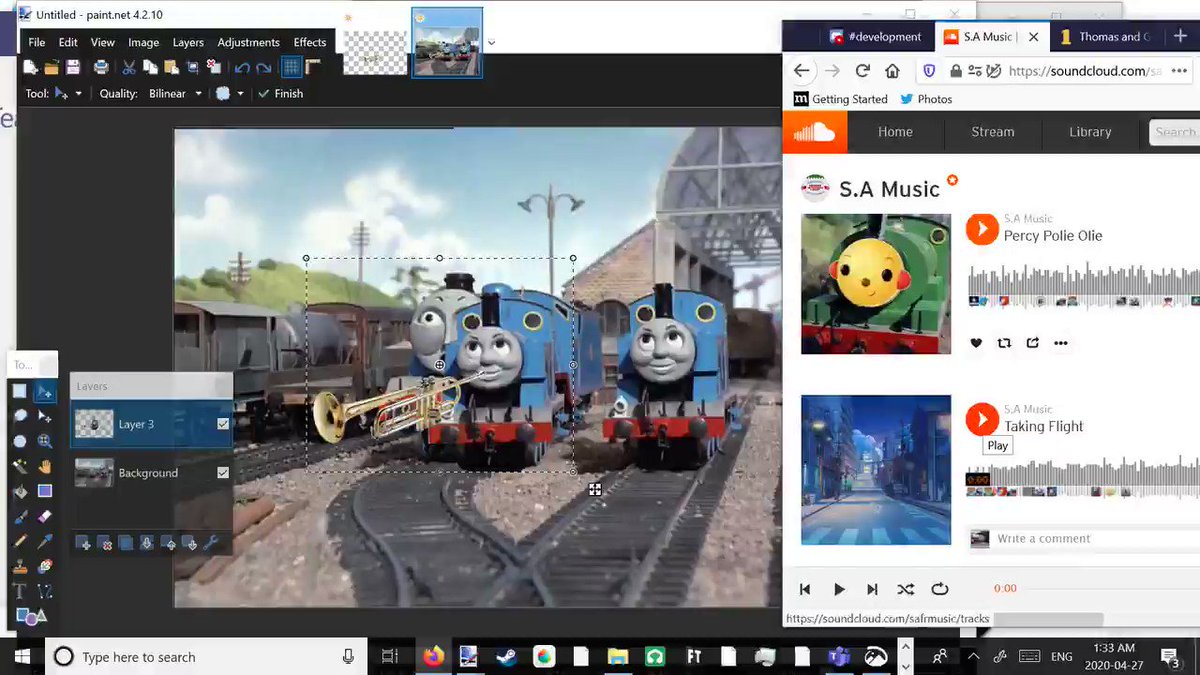
Task: Select the Line/Curve tool
Action: pyautogui.click(x=45, y=591)
